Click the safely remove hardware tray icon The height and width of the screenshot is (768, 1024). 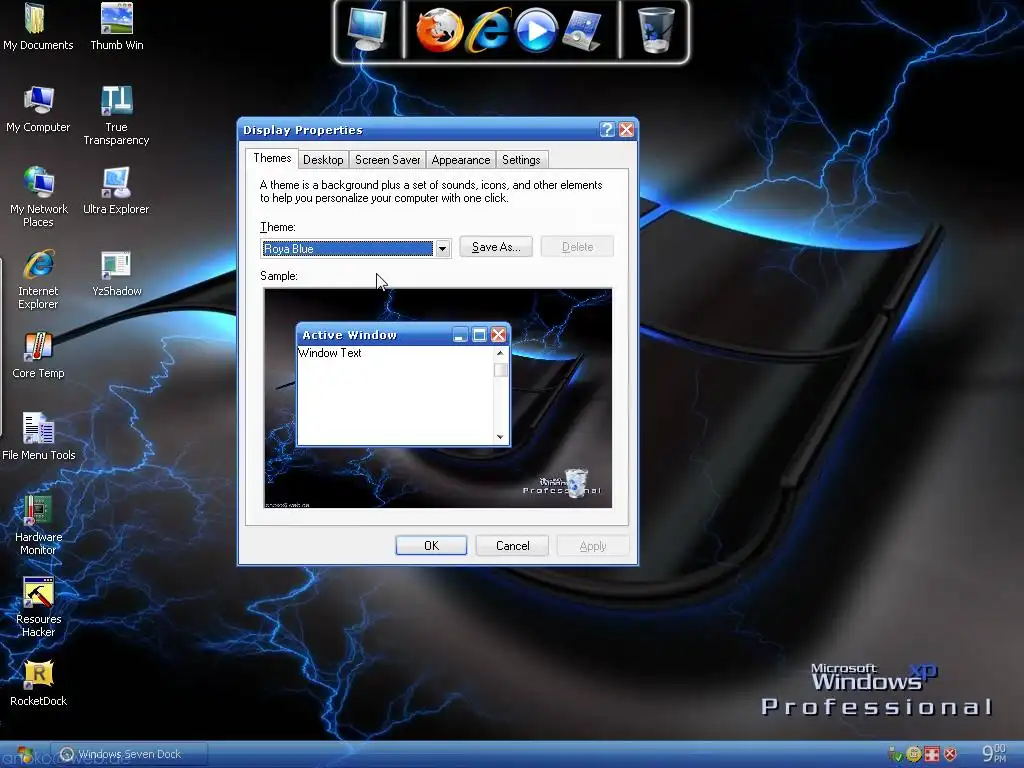895,754
